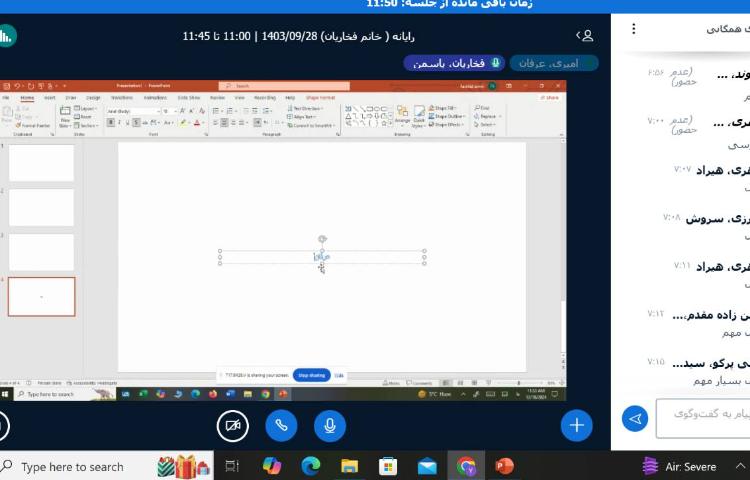The image size is (750, 480).
Task: Switch to Insert tab in shared PowerPoint
Action: click(x=50, y=98)
